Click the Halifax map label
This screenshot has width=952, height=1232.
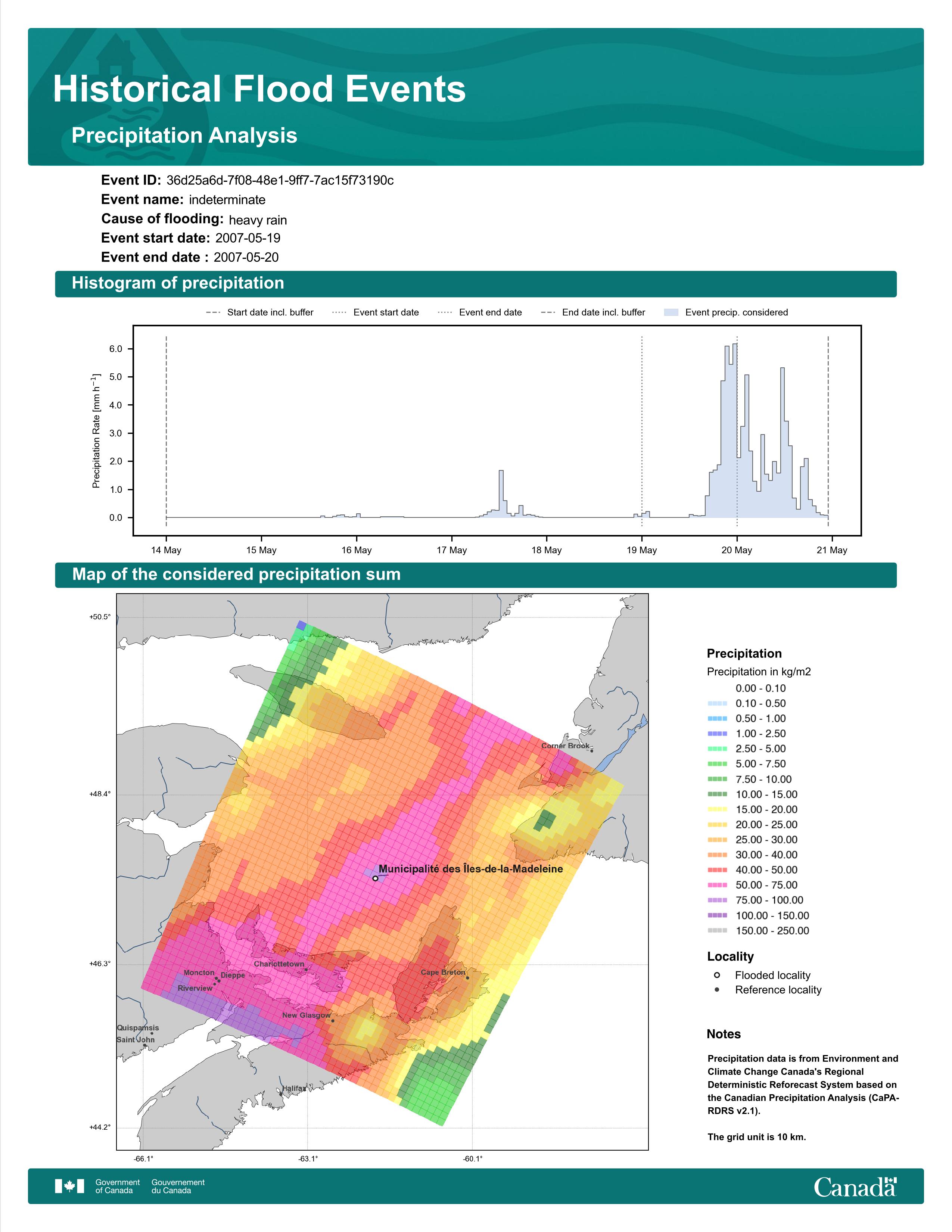294,1088
